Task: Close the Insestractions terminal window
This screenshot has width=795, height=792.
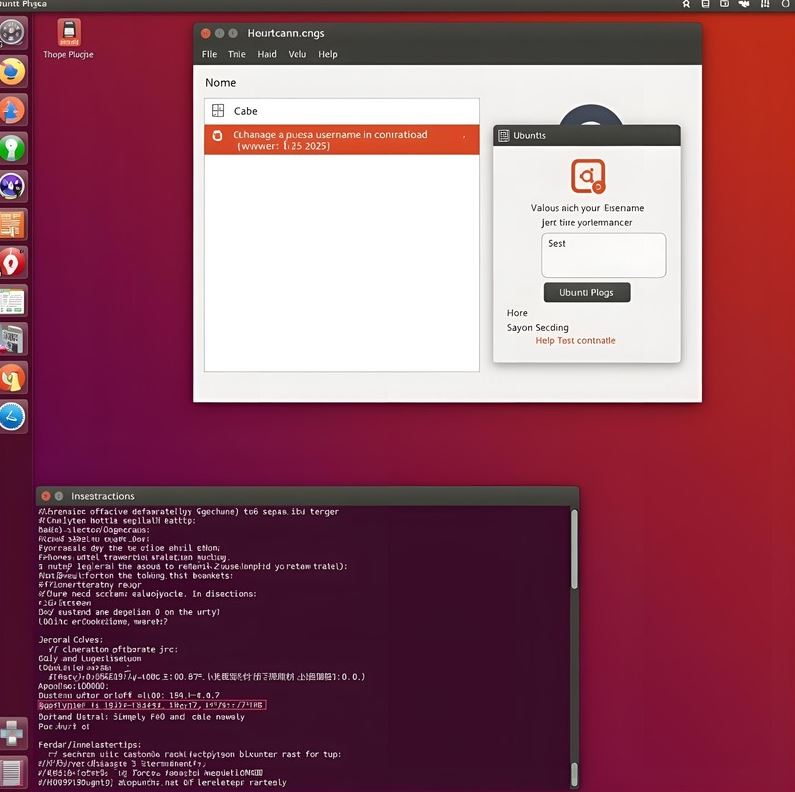Action: [46, 496]
